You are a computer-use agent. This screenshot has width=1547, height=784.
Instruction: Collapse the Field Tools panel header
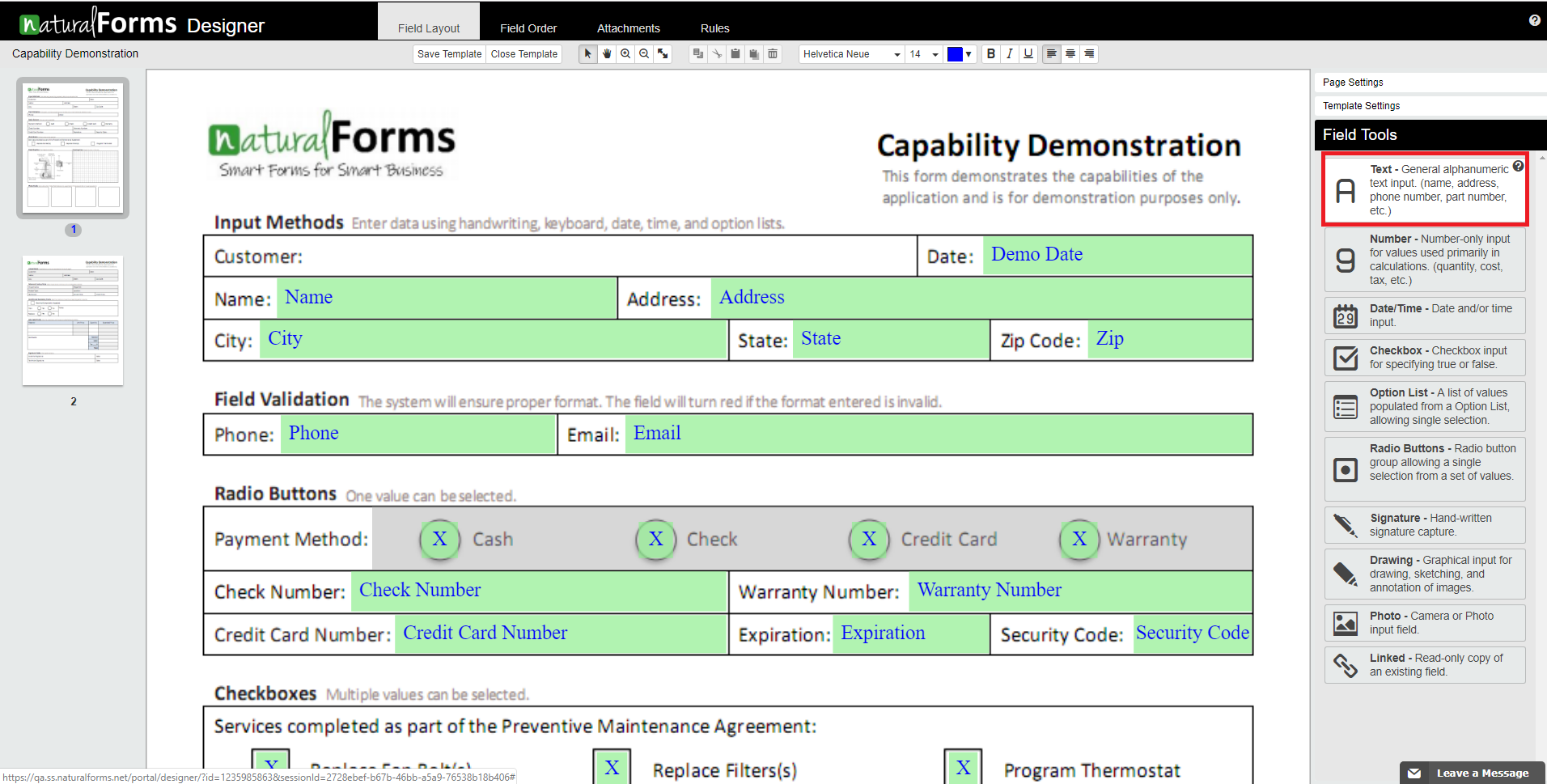pyautogui.click(x=1430, y=135)
